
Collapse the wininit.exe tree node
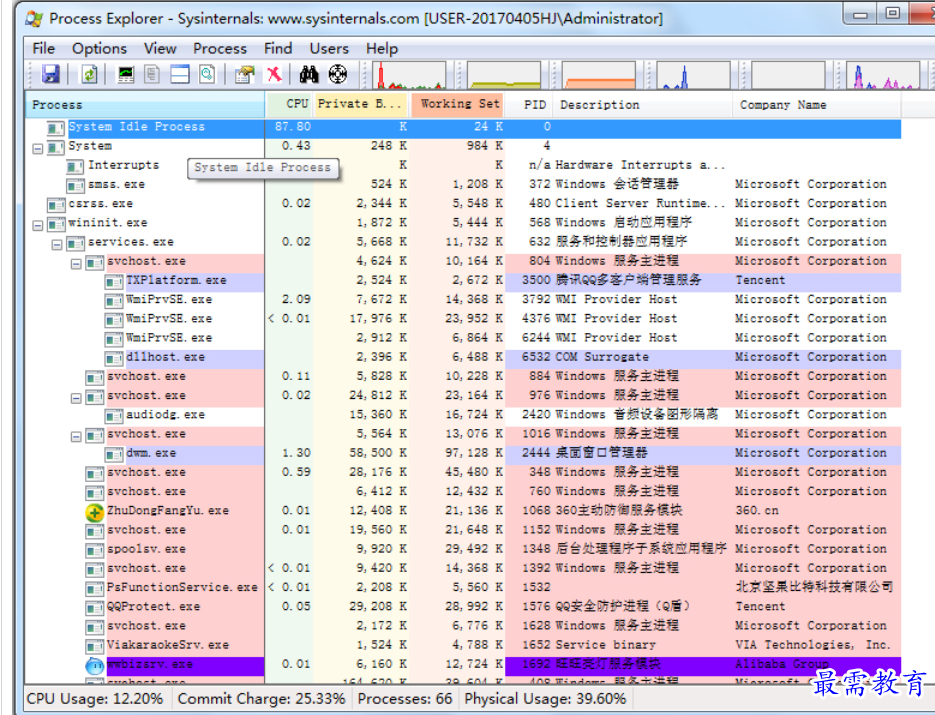pyautogui.click(x=38, y=225)
